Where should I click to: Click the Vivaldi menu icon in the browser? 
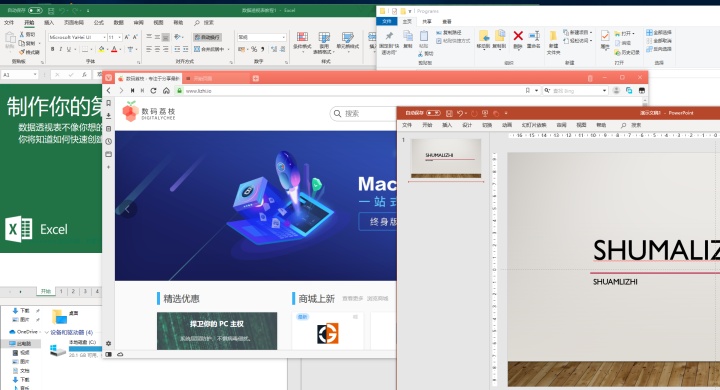pyautogui.click(x=108, y=78)
